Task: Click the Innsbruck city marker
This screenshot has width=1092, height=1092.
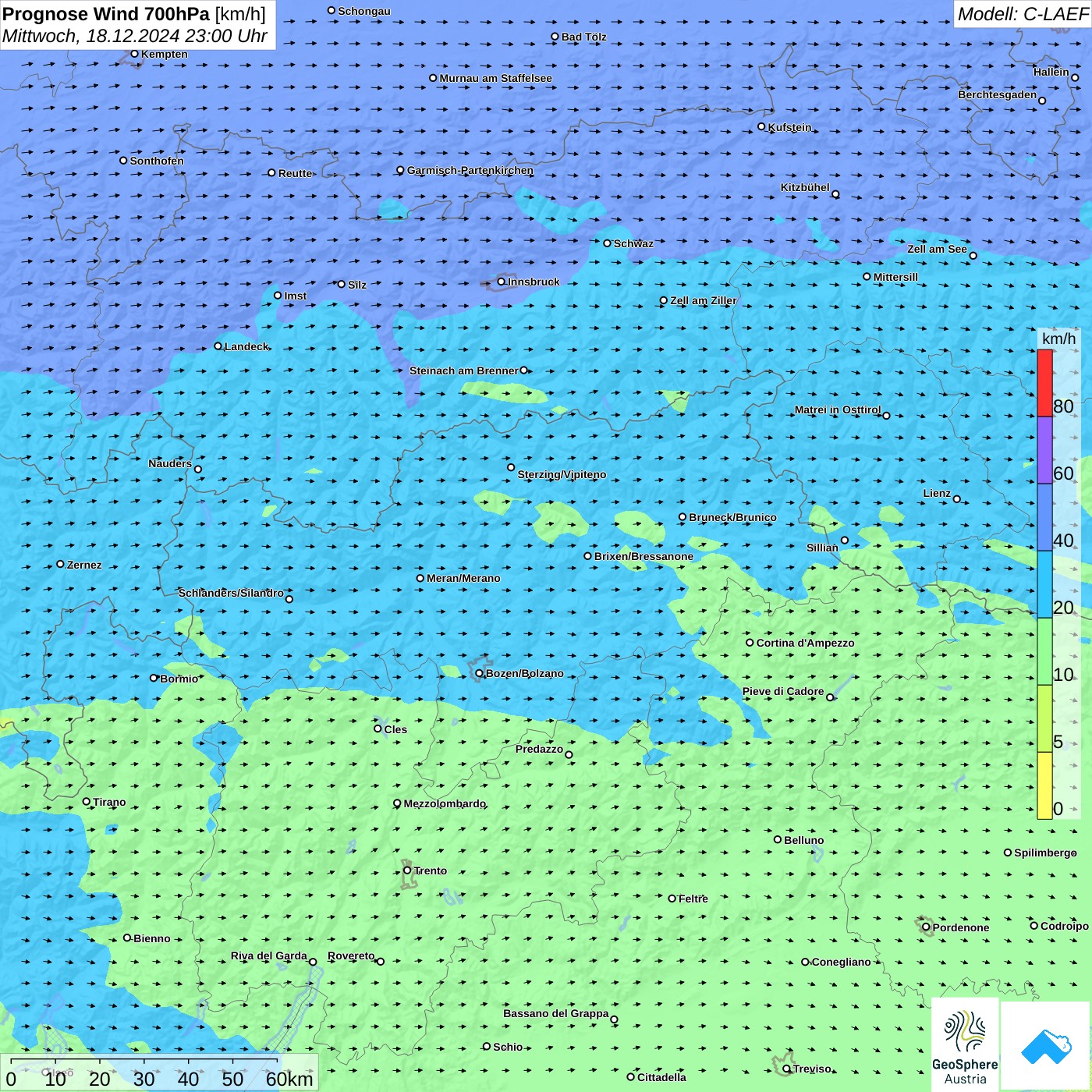Action: point(502,282)
